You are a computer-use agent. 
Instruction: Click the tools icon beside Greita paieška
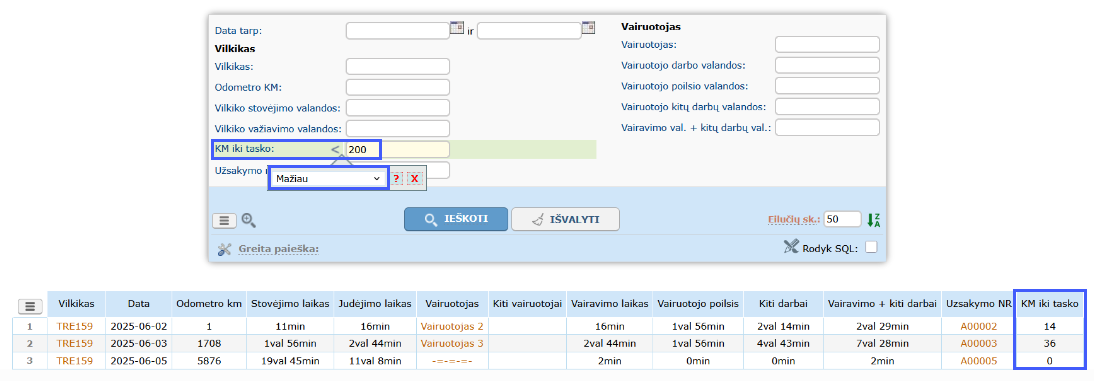pos(224,248)
